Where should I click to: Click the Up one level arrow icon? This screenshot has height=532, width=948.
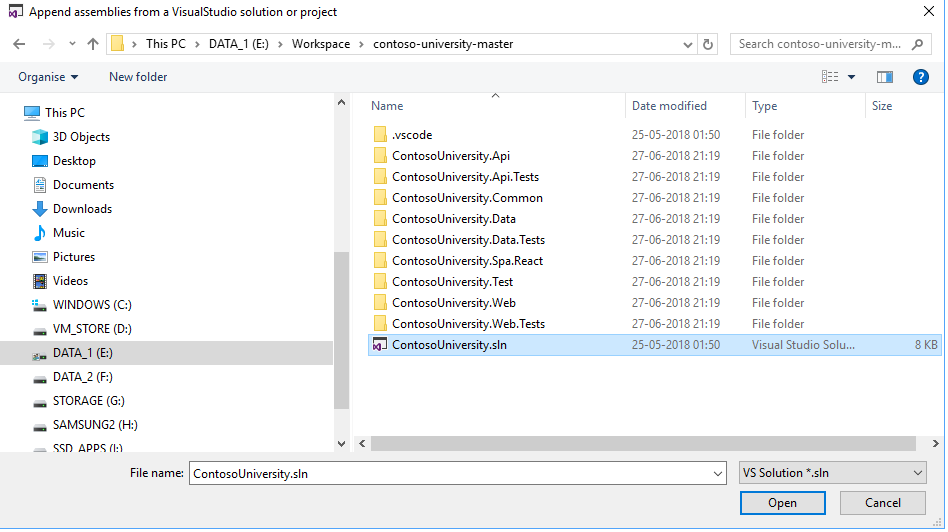coord(93,44)
